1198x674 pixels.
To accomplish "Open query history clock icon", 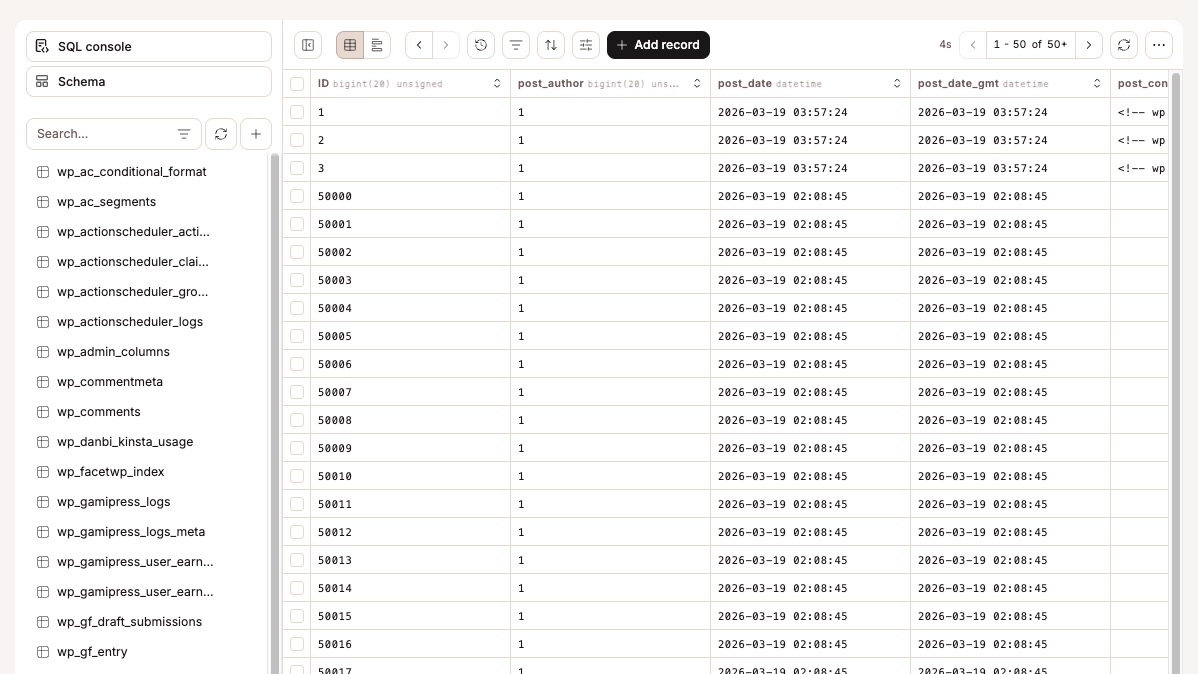I will (x=481, y=45).
